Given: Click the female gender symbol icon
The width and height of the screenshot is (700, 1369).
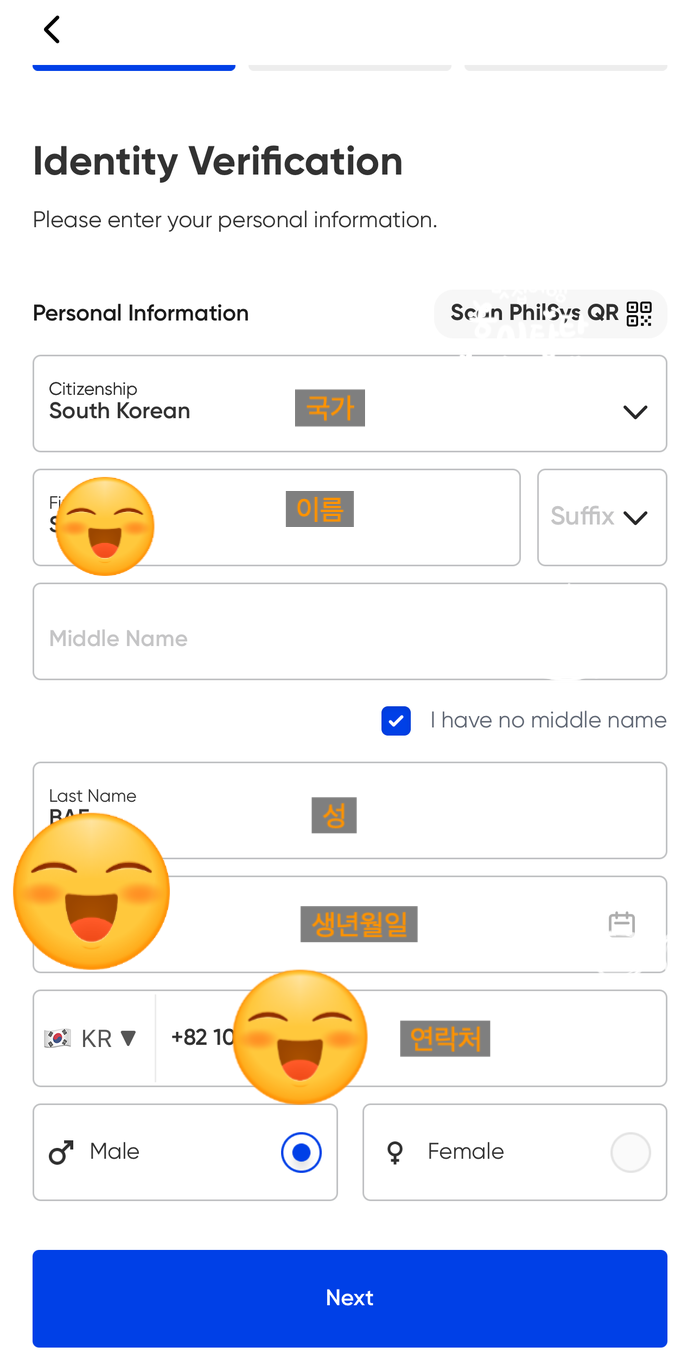Looking at the screenshot, I should (x=396, y=1153).
